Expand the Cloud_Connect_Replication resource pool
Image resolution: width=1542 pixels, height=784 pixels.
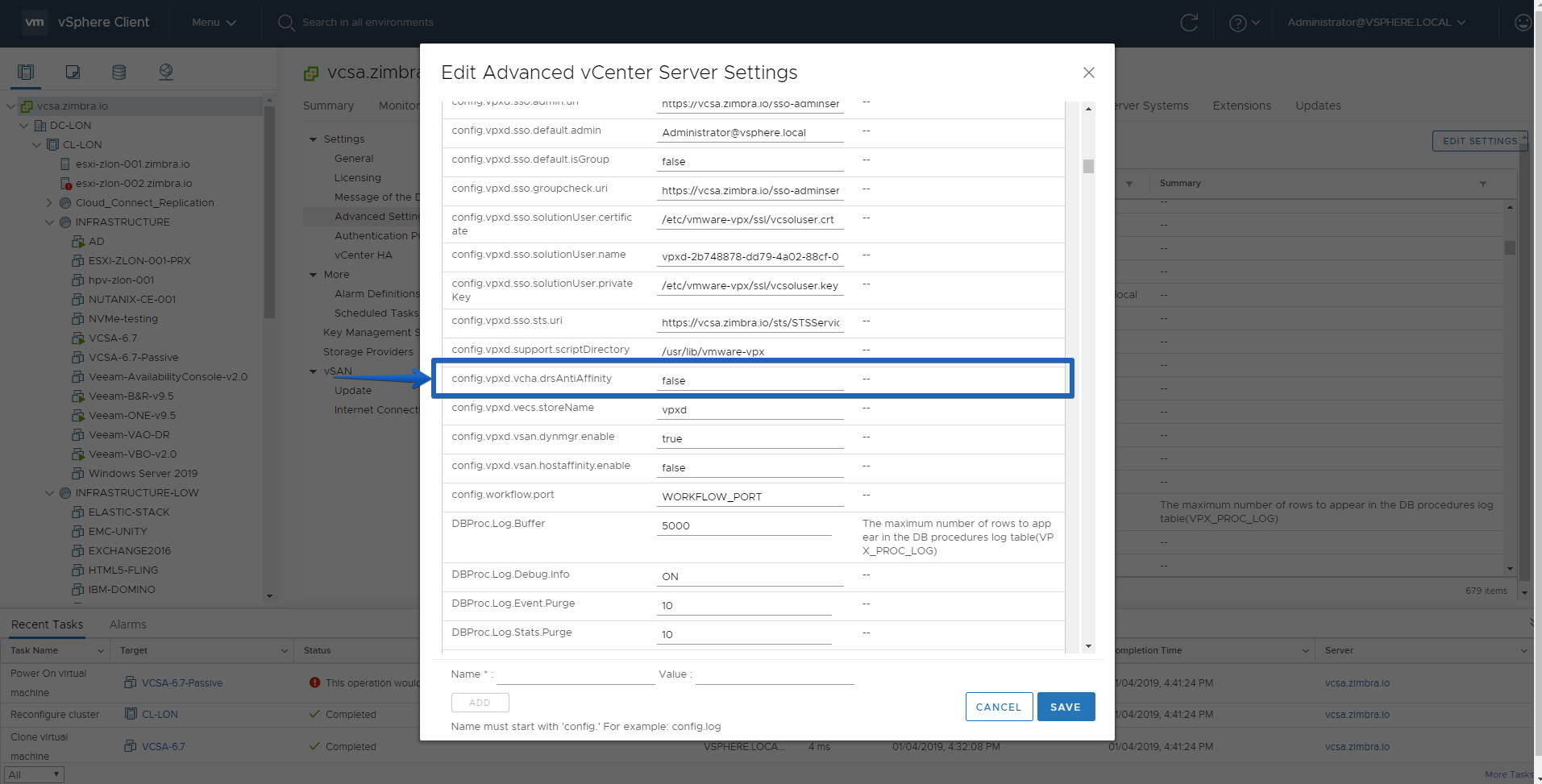(x=49, y=203)
